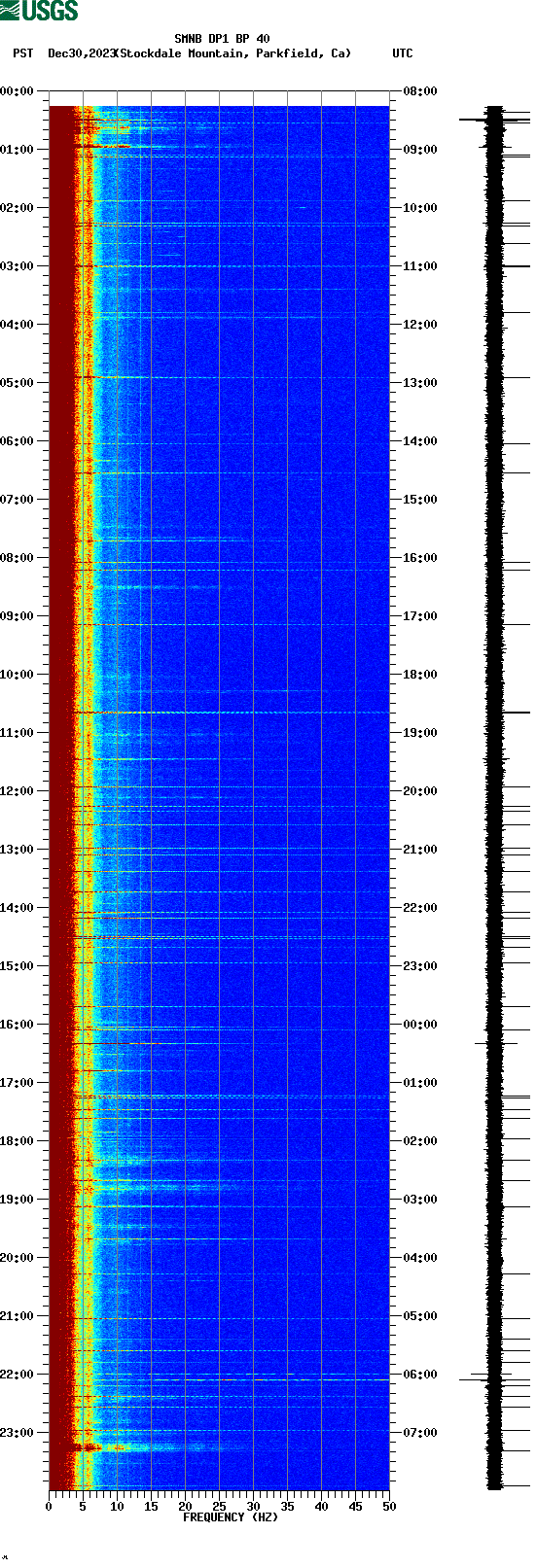Click the PST '10:00' time label
This screenshot has width=537, height=1568.
[x=18, y=675]
